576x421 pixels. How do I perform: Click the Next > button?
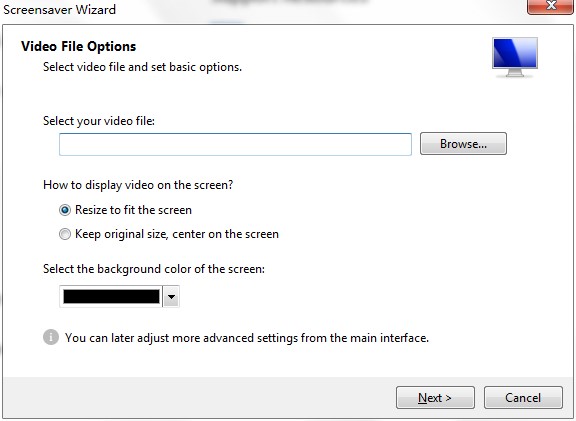pos(435,397)
